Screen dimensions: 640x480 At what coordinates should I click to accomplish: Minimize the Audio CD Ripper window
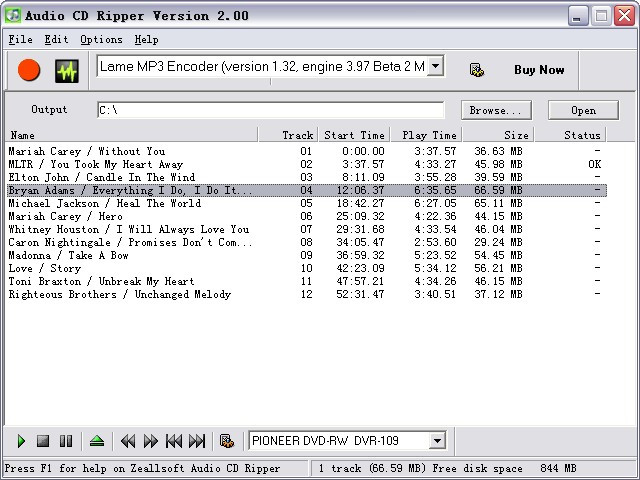pos(577,16)
